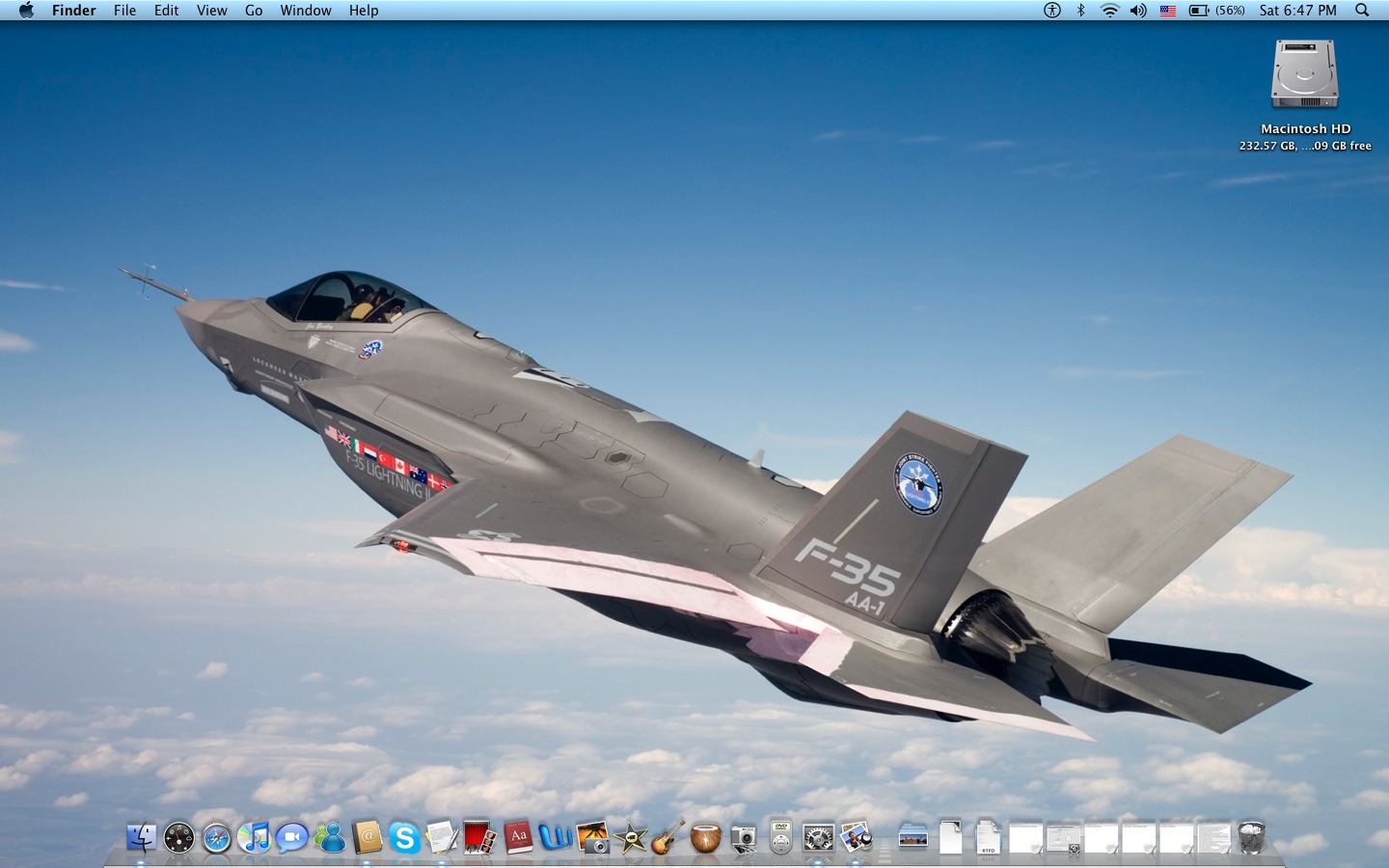1389x868 pixels.
Task: Open the Dictionary app in Dock
Action: 518,837
